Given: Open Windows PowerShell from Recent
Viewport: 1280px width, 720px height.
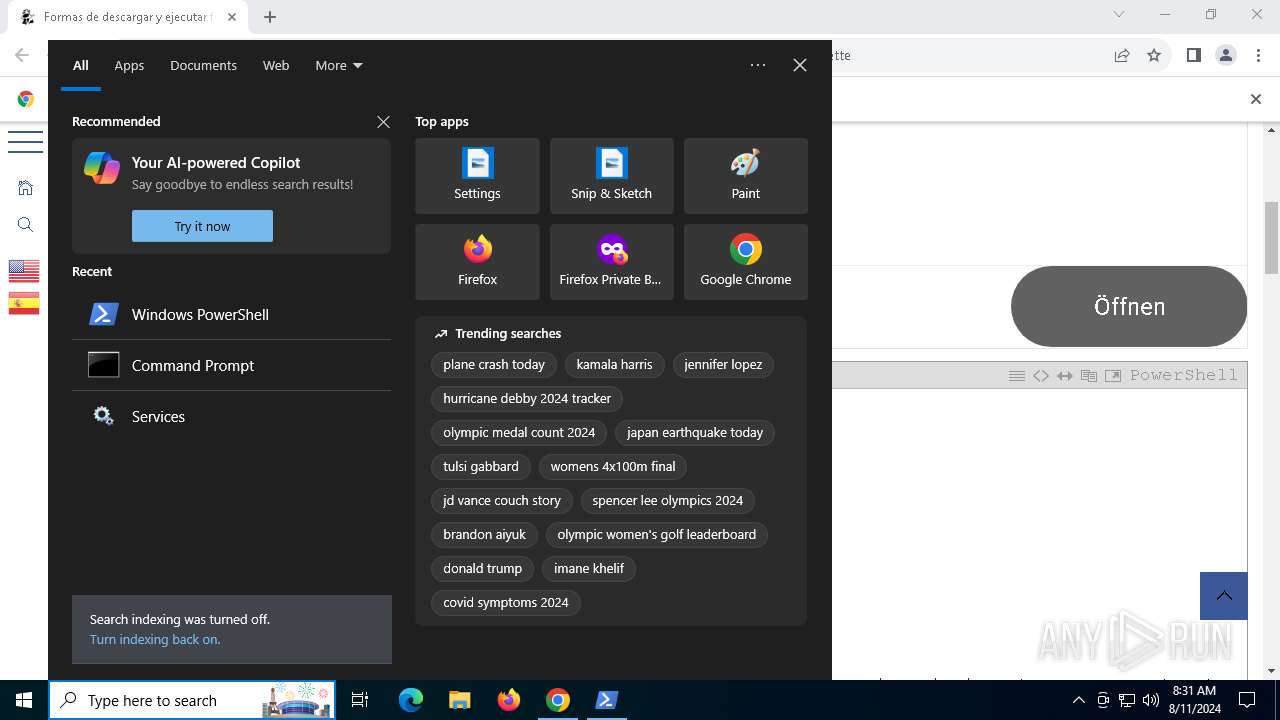Looking at the screenshot, I should pos(231,314).
